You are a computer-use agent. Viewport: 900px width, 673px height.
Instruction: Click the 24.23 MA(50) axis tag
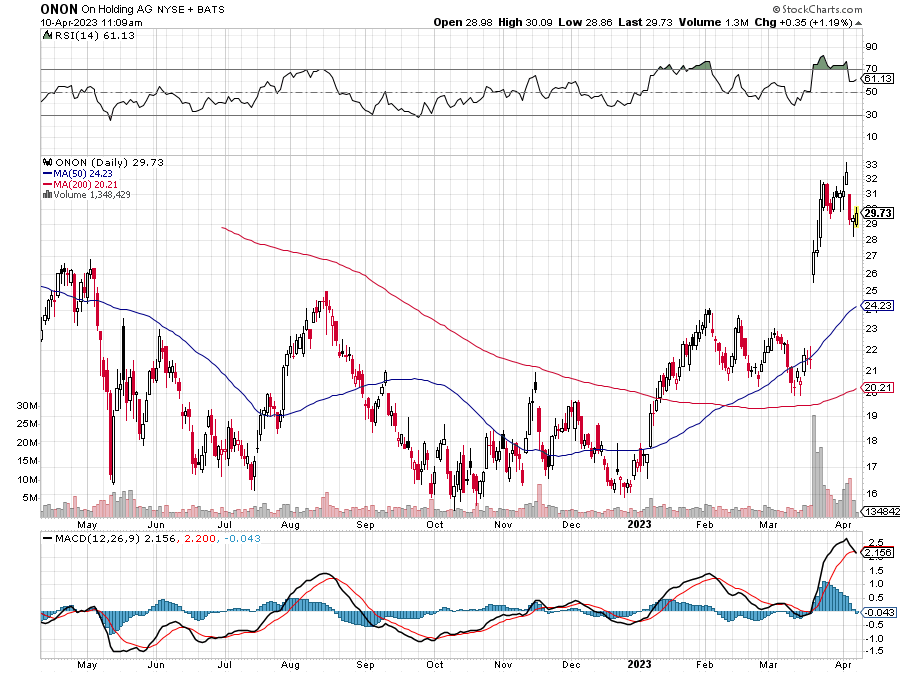(878, 305)
